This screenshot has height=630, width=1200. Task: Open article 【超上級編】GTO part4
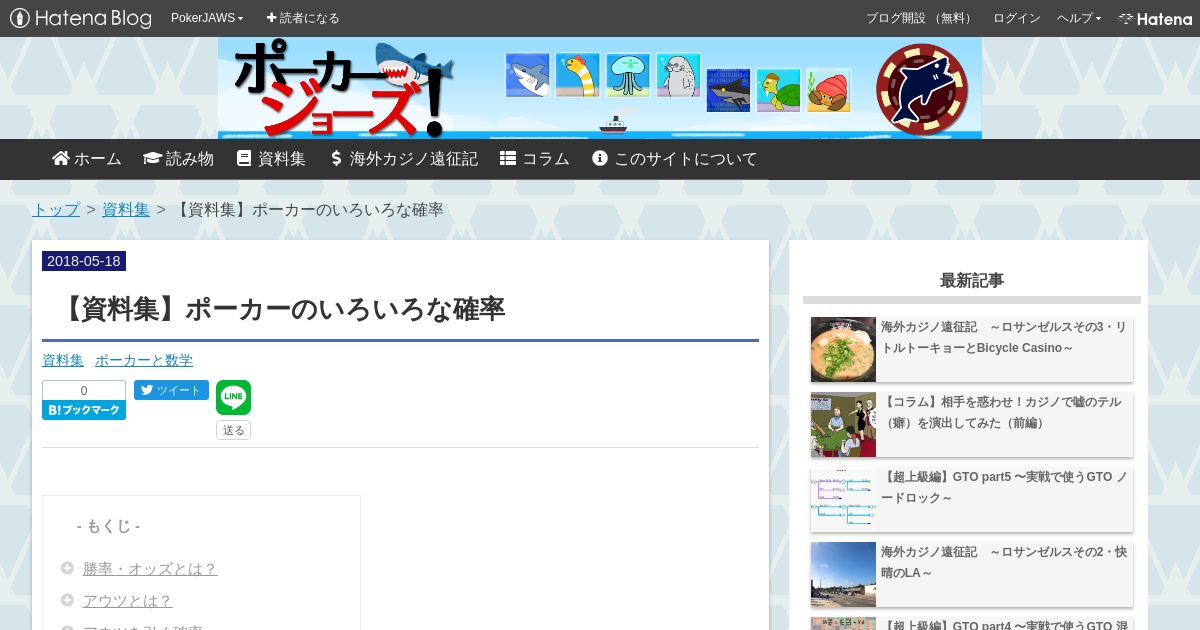(1004, 625)
